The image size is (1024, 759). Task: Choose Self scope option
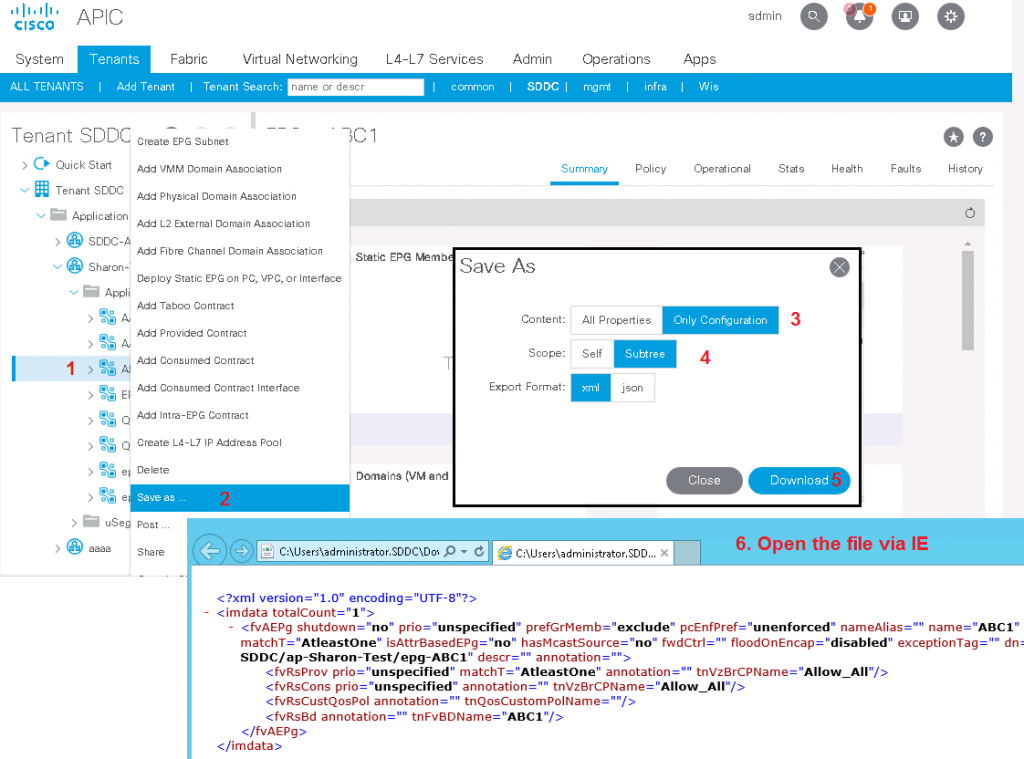(x=592, y=354)
